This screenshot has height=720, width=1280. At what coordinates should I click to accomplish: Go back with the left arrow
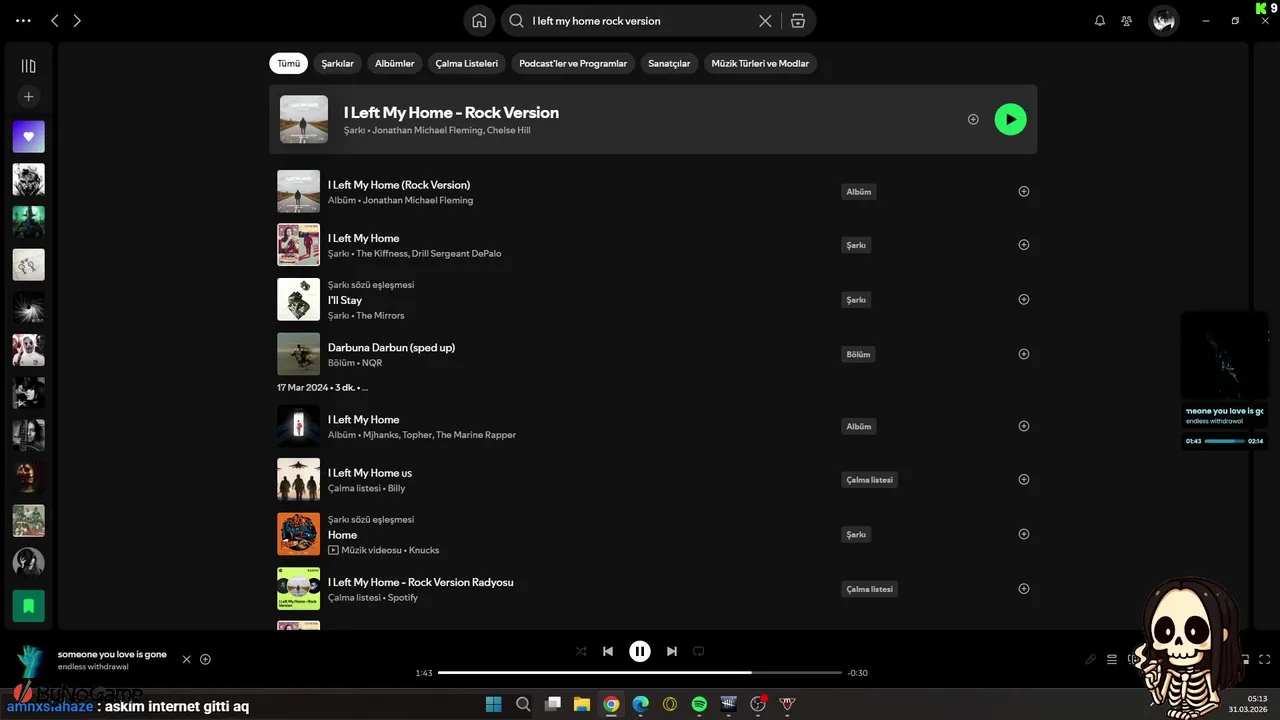click(55, 21)
